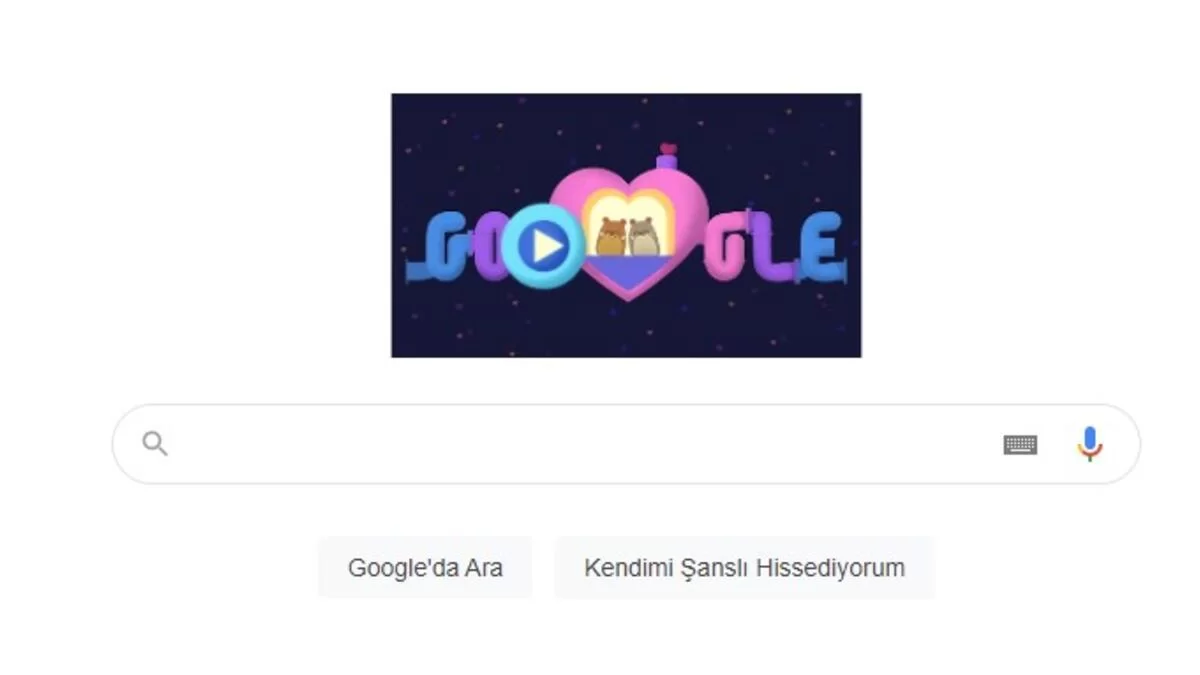The width and height of the screenshot is (1200, 675).
Task: Click the tiny heart above the chimney
Action: click(668, 149)
